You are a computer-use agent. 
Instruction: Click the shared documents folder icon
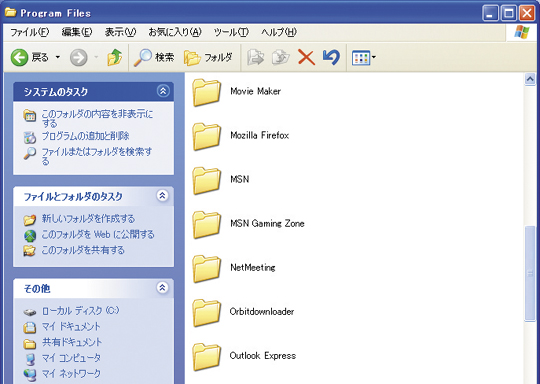(30, 343)
